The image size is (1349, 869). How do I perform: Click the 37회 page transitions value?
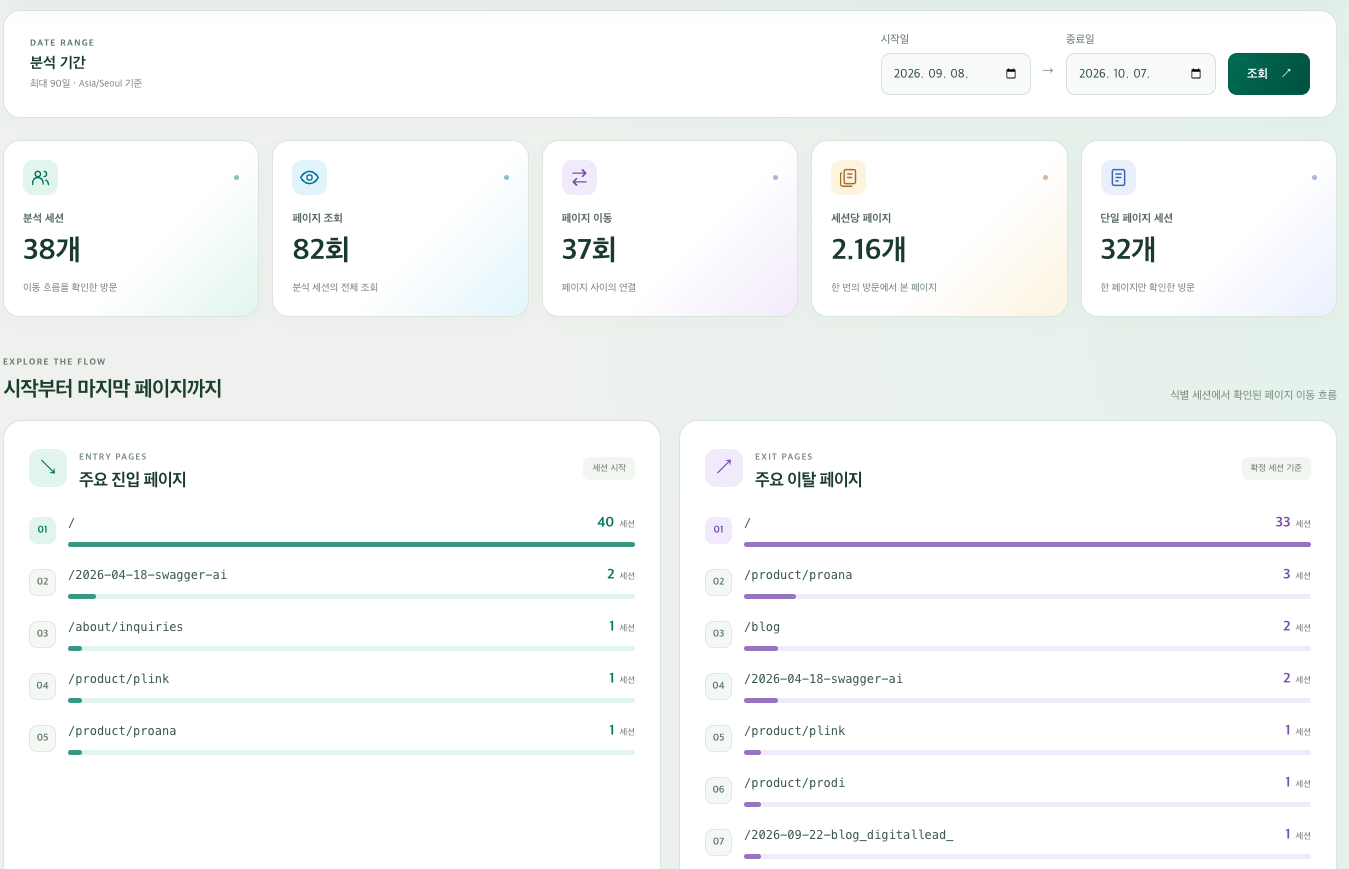point(589,249)
